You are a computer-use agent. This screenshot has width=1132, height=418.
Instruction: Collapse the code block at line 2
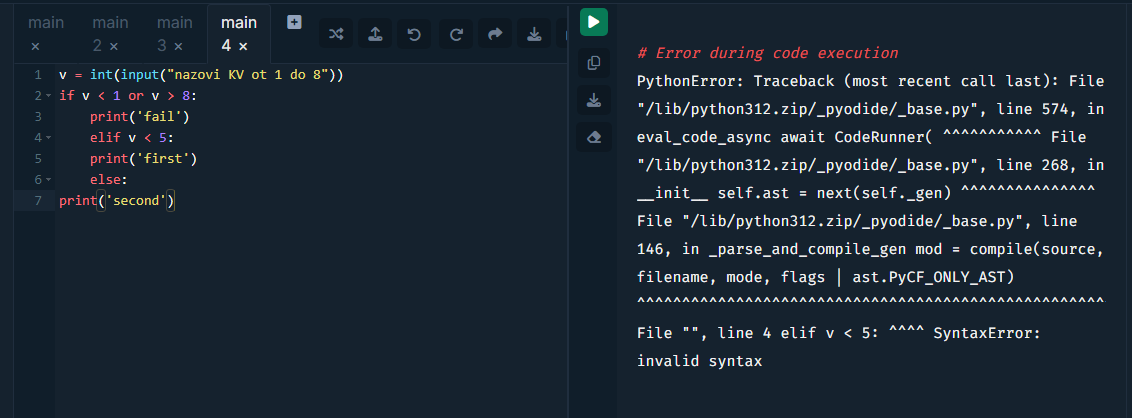pyautogui.click(x=49, y=96)
